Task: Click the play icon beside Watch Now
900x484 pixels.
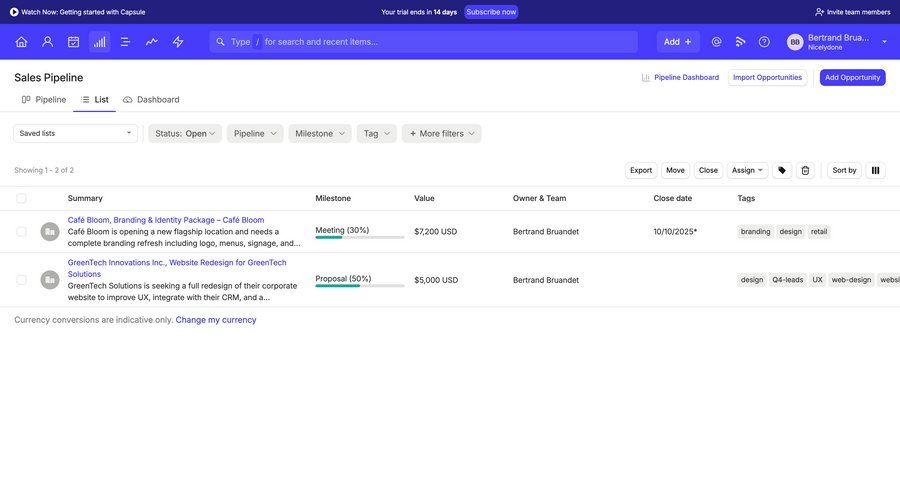Action: click(14, 12)
